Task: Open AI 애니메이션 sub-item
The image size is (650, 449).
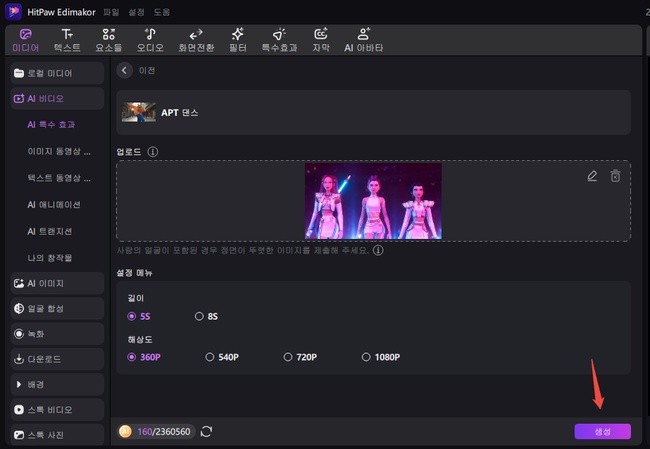Action: point(54,205)
